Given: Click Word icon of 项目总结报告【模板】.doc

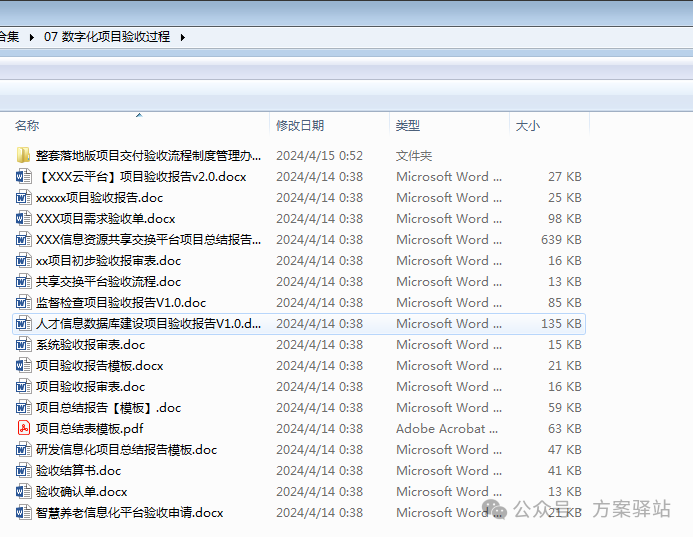Looking at the screenshot, I should click(23, 408).
